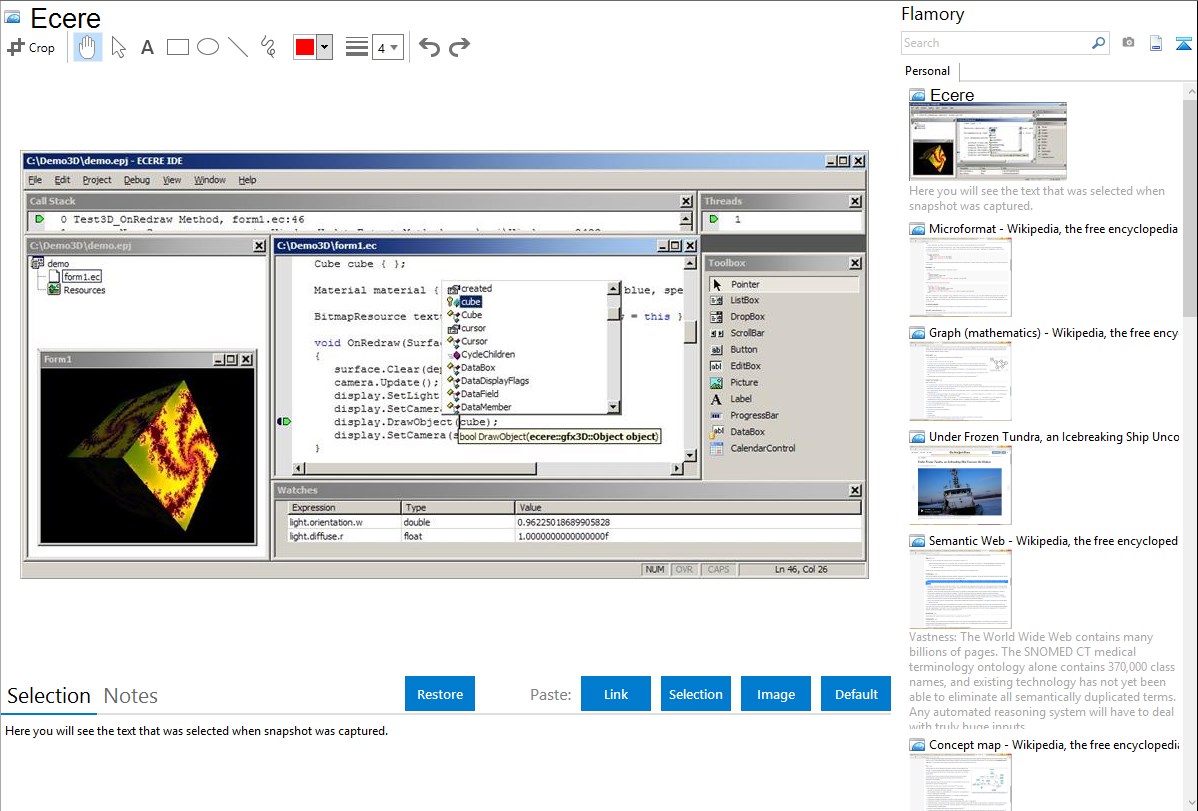The height and width of the screenshot is (811, 1198).
Task: Pick the rectangle shape tool
Action: tap(178, 47)
